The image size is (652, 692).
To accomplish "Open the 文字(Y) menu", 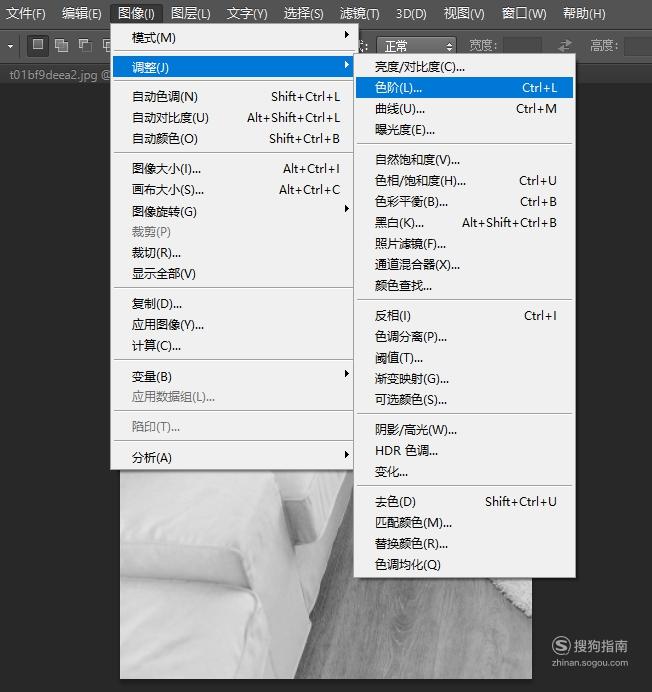I will [x=247, y=14].
